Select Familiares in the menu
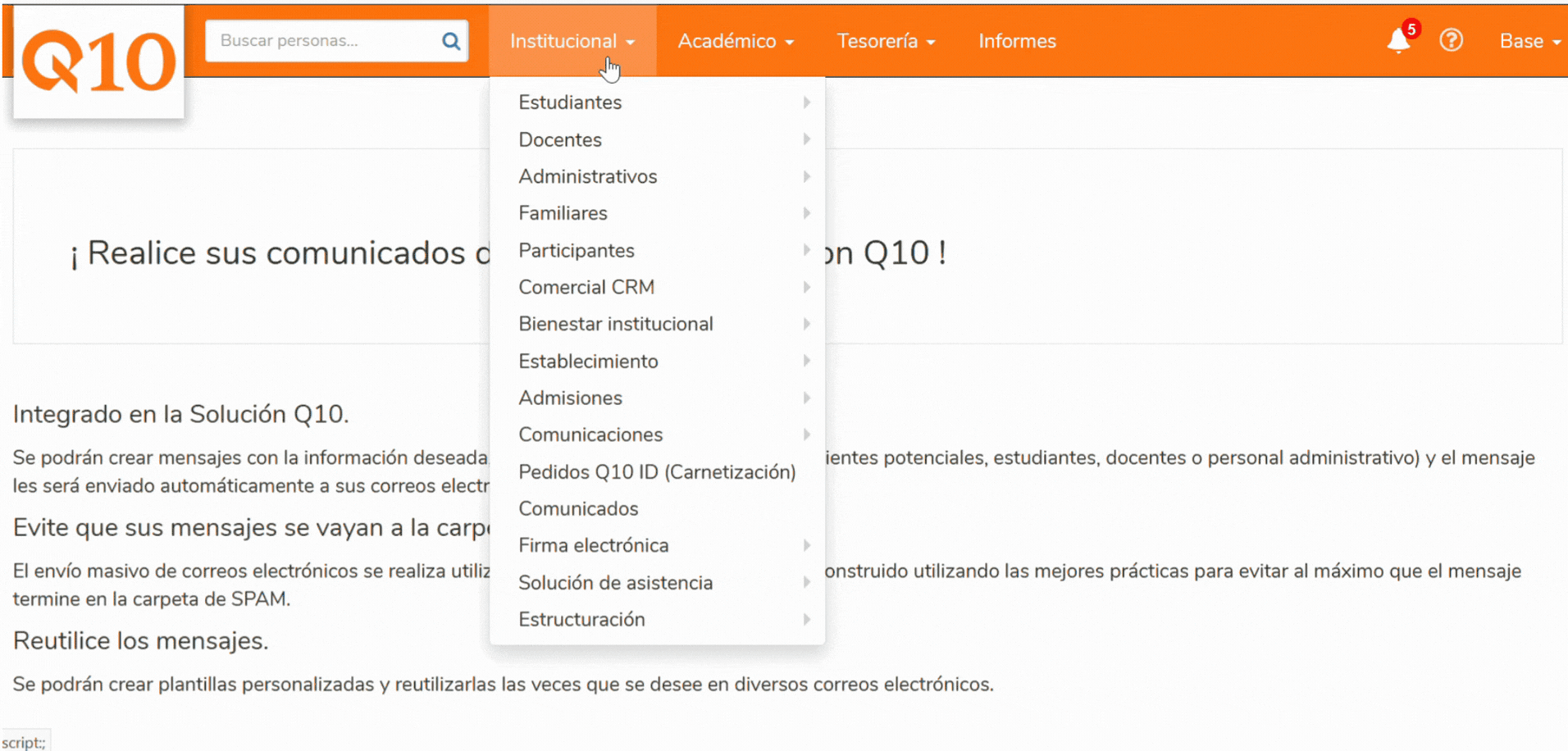The width and height of the screenshot is (1568, 751). click(x=657, y=213)
